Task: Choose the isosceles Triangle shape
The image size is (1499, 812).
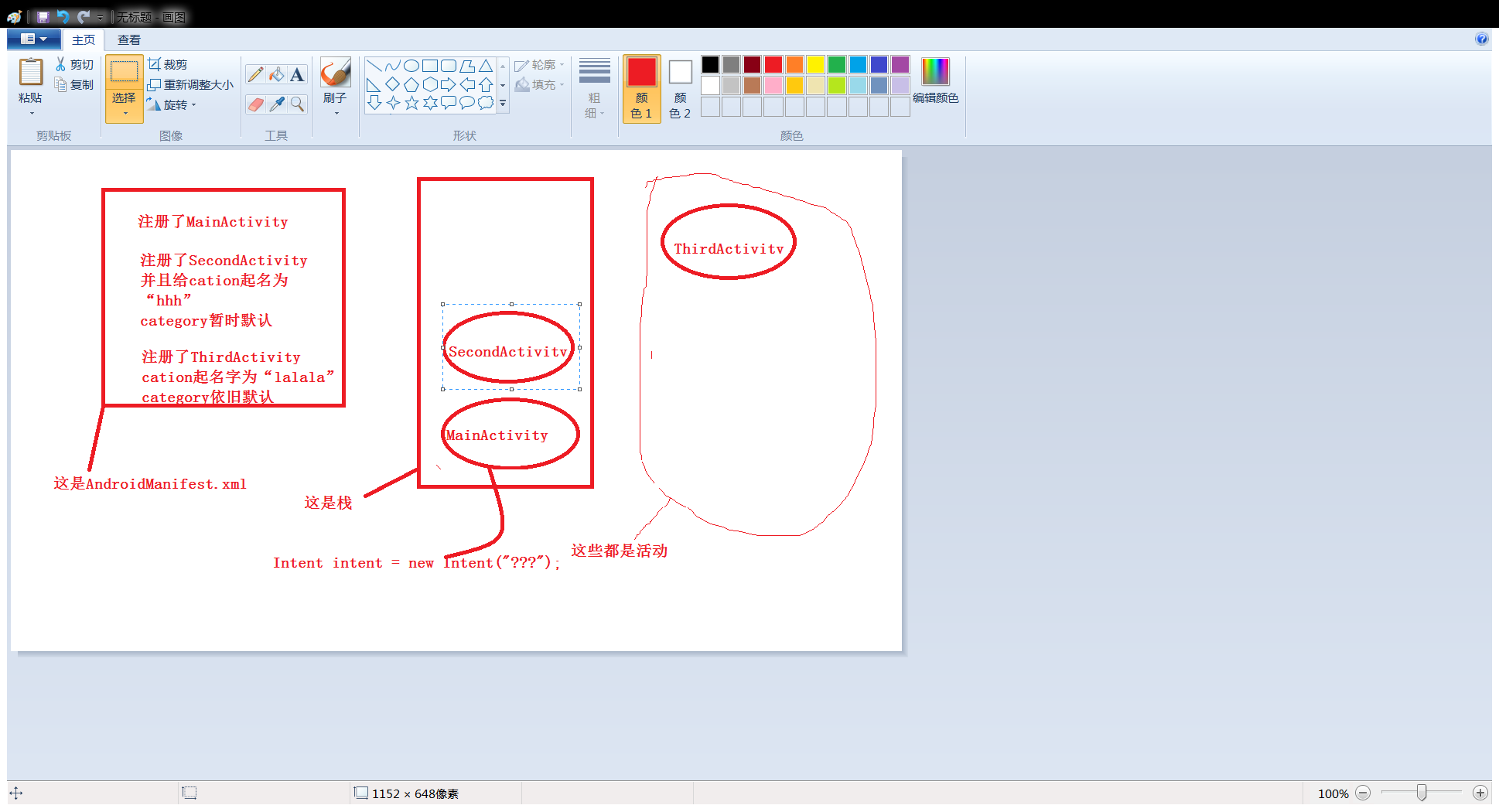Action: pos(486,66)
